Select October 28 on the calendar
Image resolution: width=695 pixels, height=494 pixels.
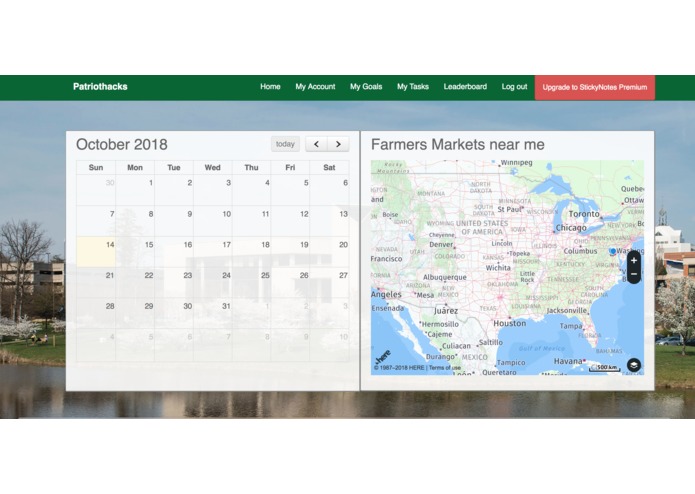pos(96,313)
